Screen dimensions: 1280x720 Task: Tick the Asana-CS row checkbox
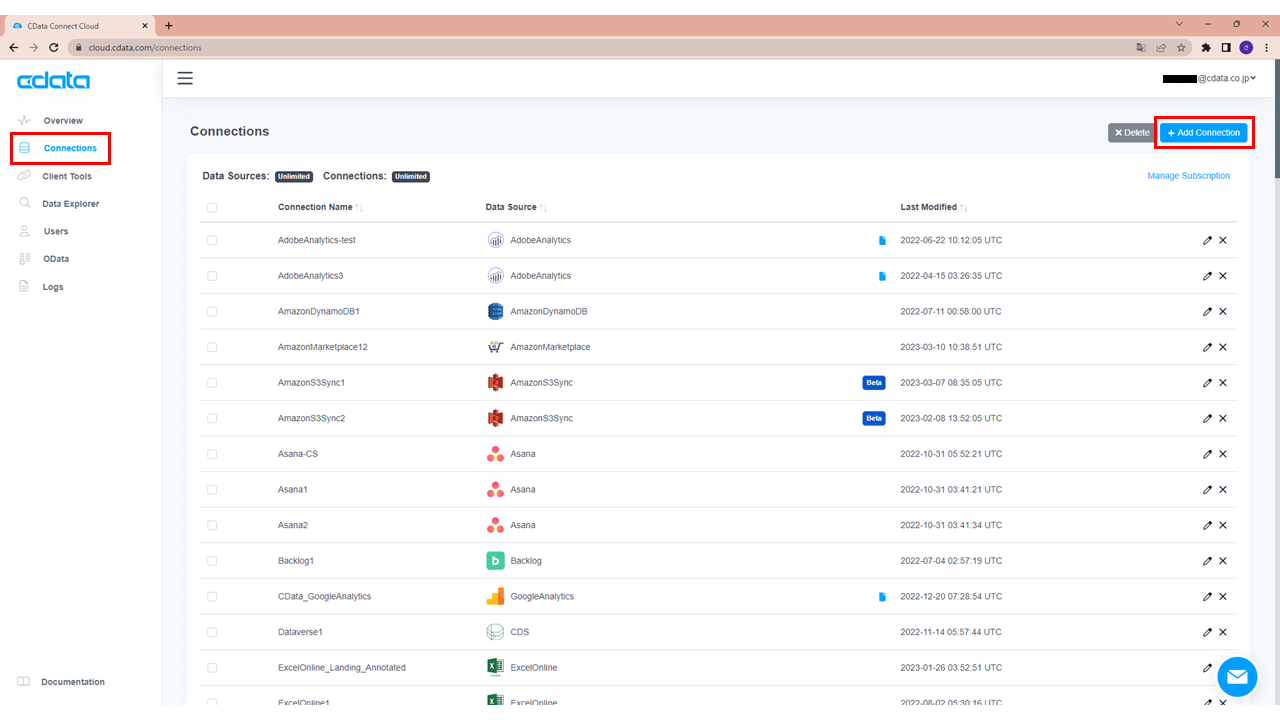212,454
